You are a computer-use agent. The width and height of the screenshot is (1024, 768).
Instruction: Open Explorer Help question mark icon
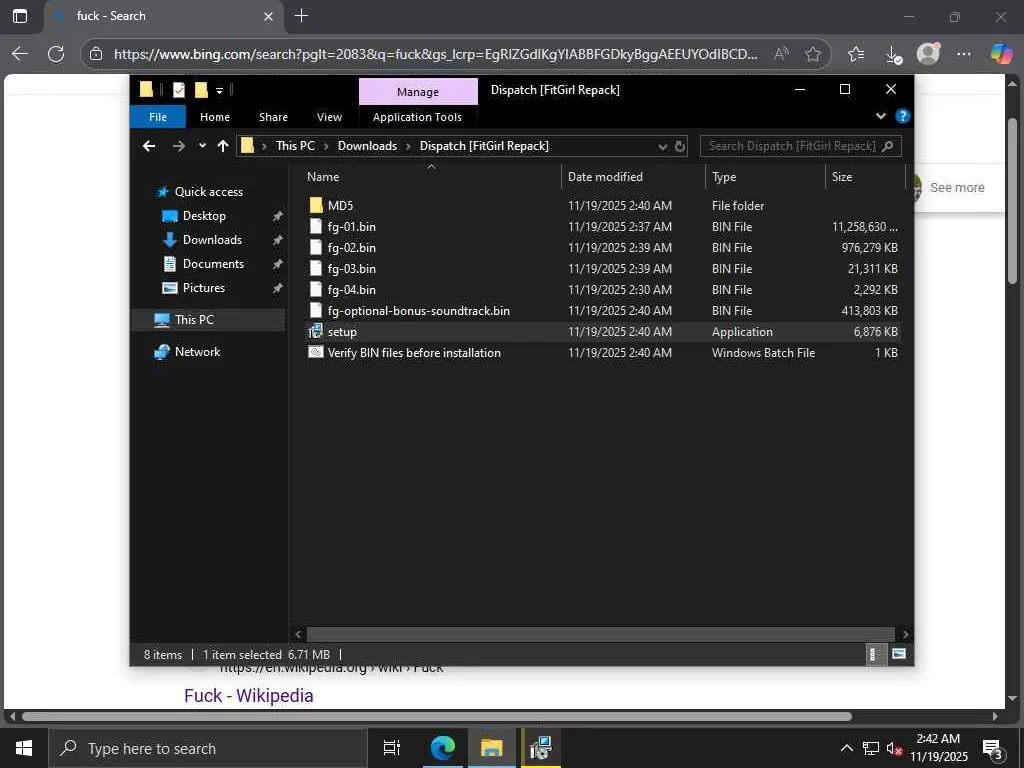[x=903, y=116]
